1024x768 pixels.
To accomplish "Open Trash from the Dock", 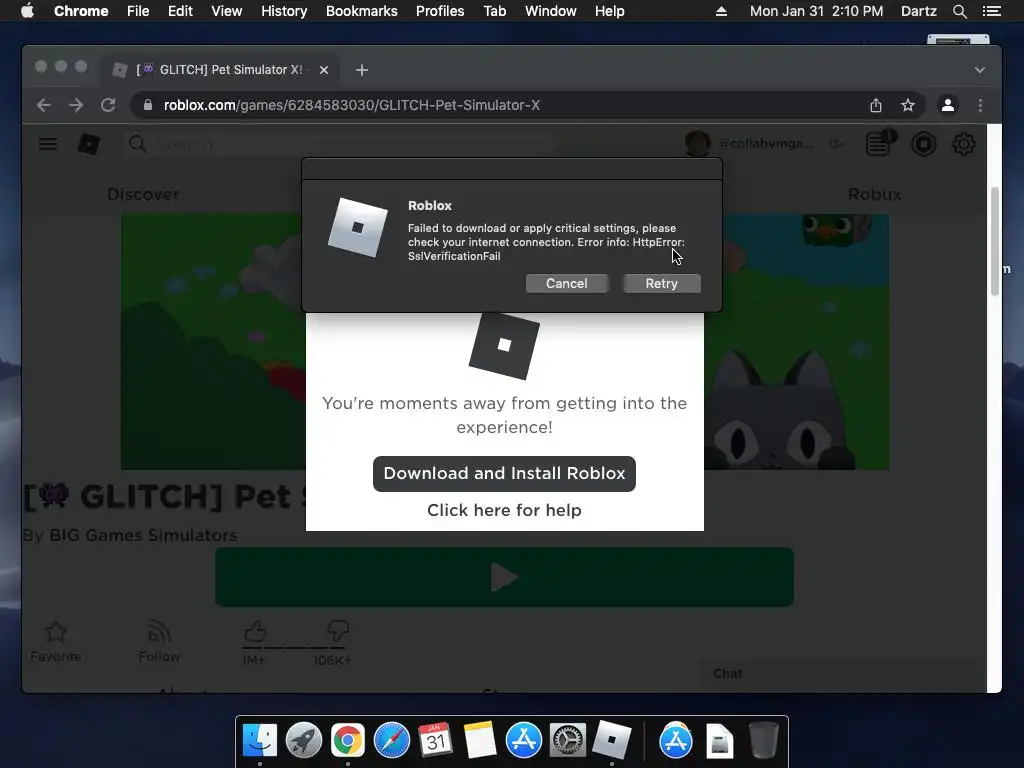I will pyautogui.click(x=763, y=741).
